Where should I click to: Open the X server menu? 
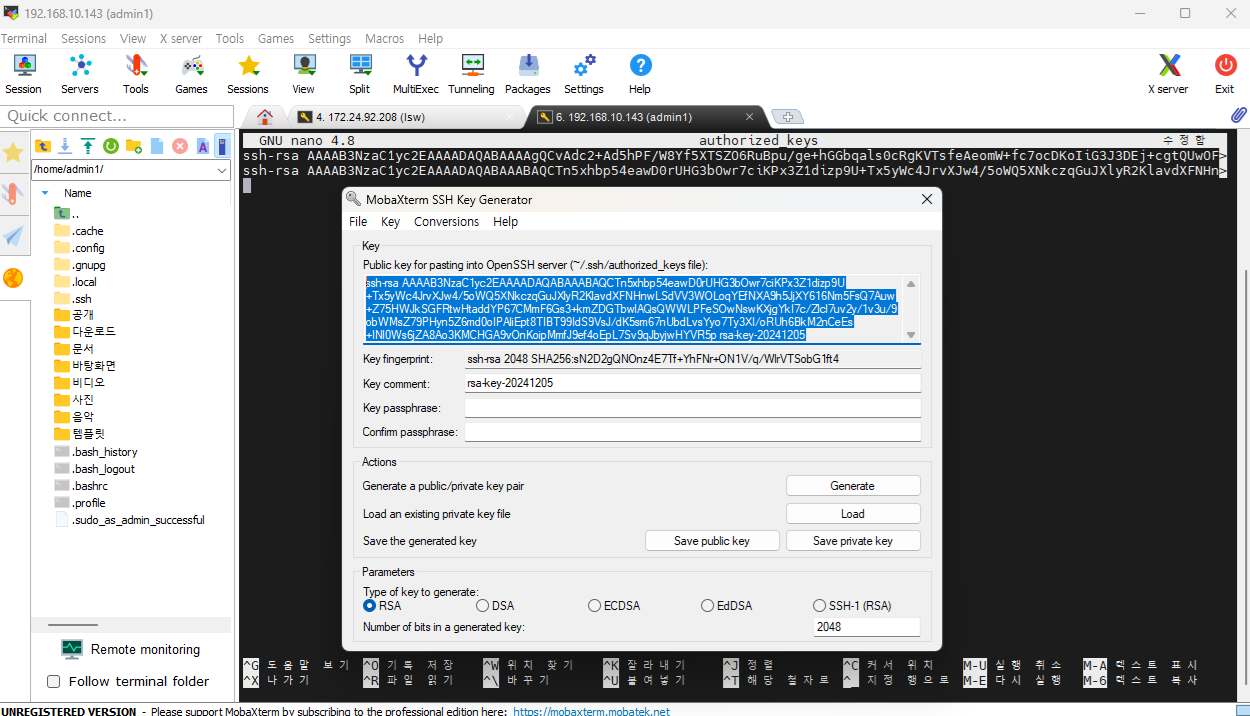[x=181, y=39]
